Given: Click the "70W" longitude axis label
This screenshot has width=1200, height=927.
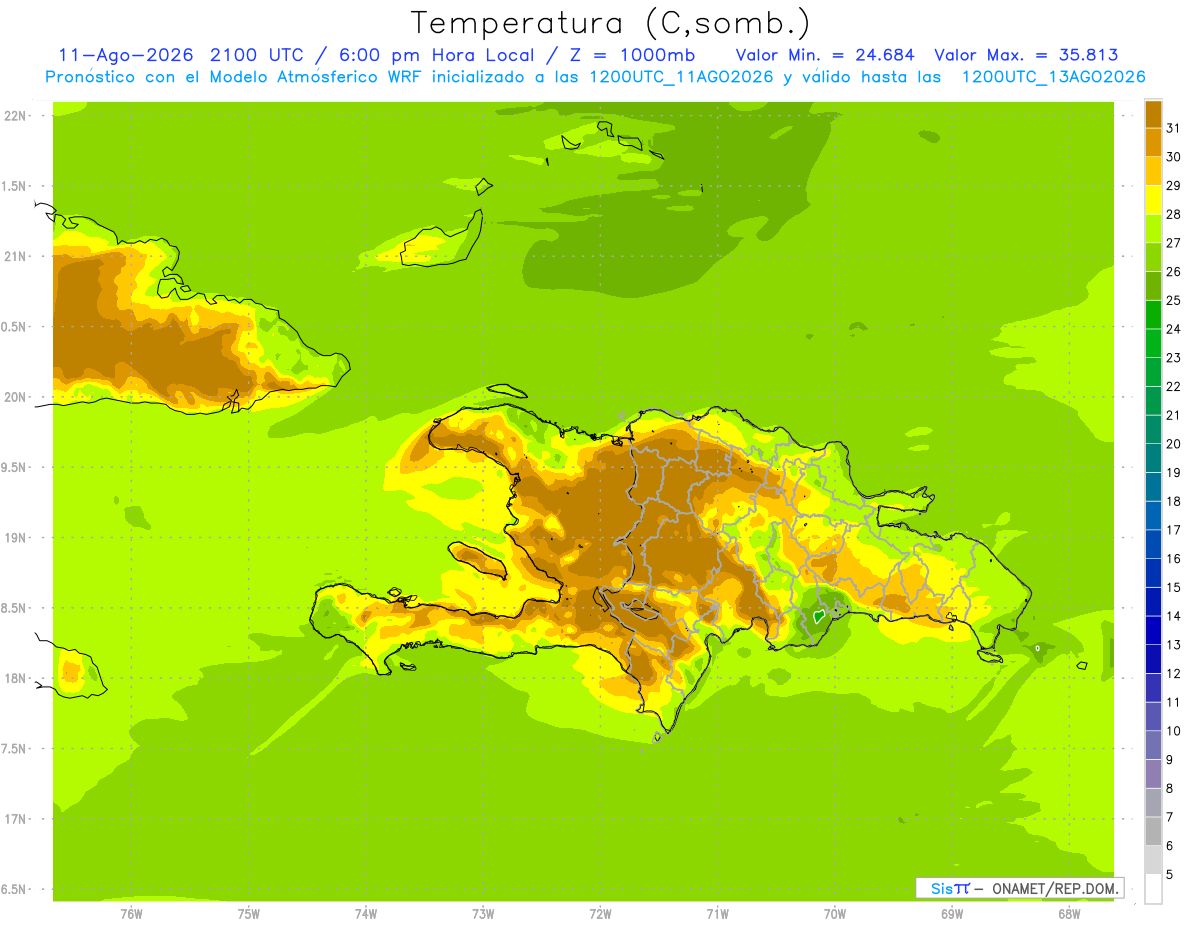Looking at the screenshot, I should point(835,914).
